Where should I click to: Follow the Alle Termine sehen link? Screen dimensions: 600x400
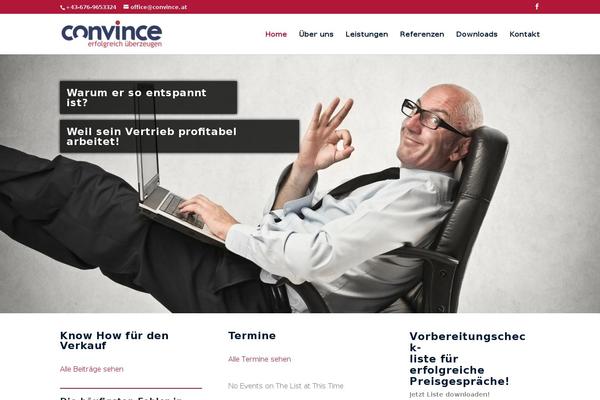click(x=259, y=359)
